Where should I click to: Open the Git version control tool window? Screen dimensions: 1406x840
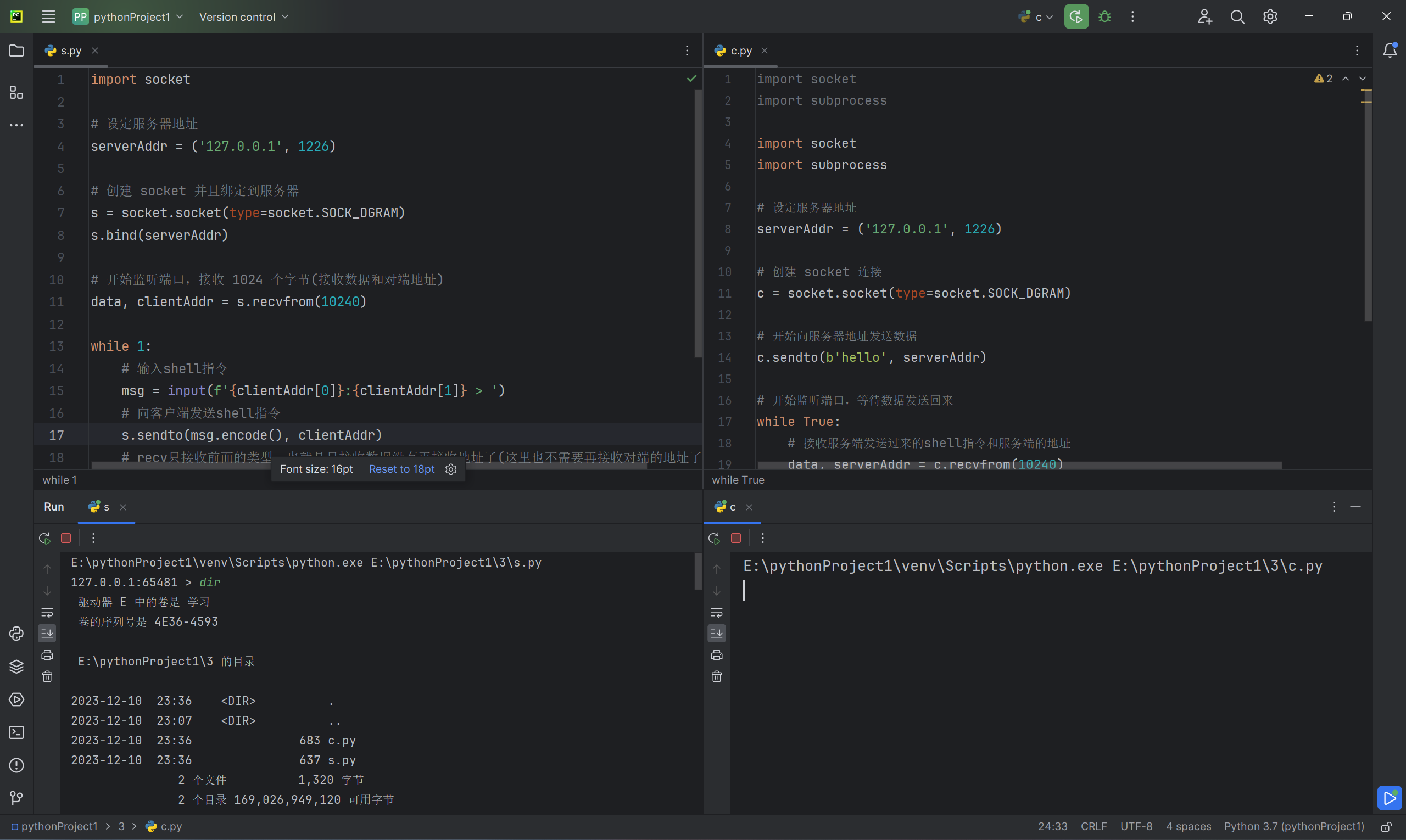(x=16, y=798)
